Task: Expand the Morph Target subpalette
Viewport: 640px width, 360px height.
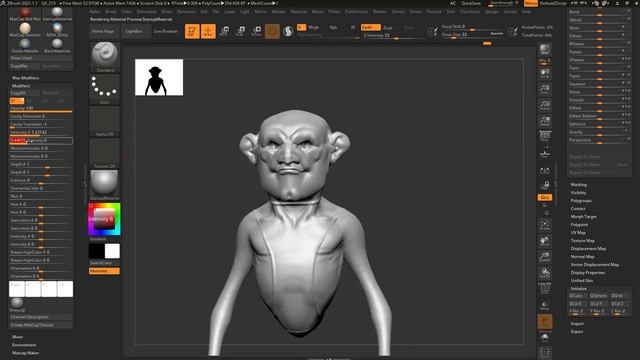Action: [583, 217]
